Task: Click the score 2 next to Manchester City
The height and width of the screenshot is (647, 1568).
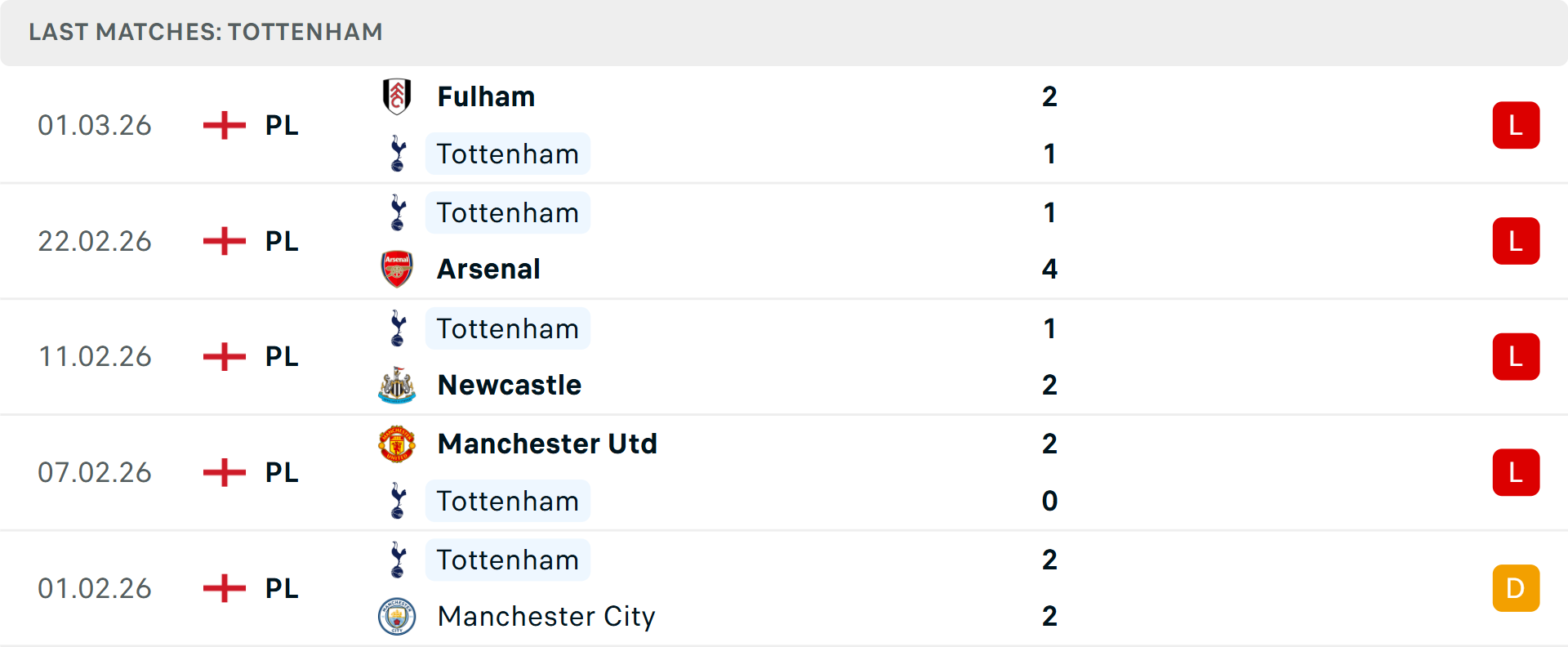Action: 1049,617
